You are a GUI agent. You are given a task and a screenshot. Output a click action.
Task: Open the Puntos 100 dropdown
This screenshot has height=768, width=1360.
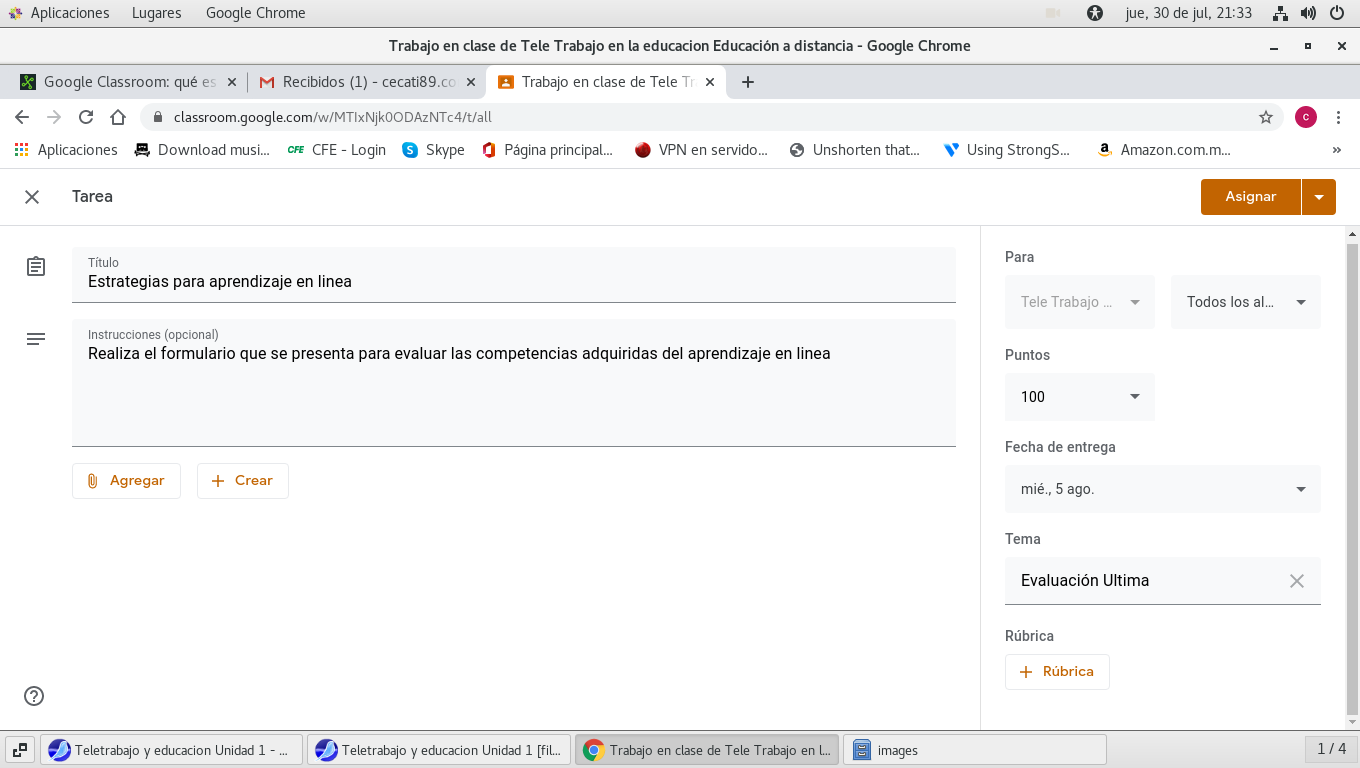1079,397
